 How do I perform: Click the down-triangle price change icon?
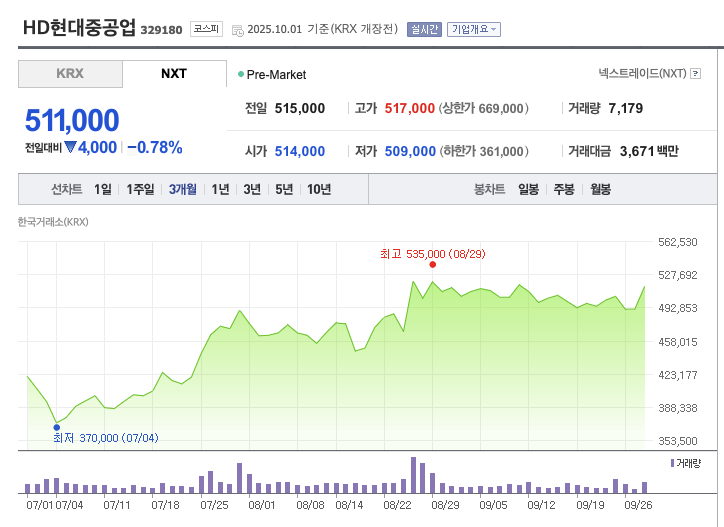coord(70,147)
